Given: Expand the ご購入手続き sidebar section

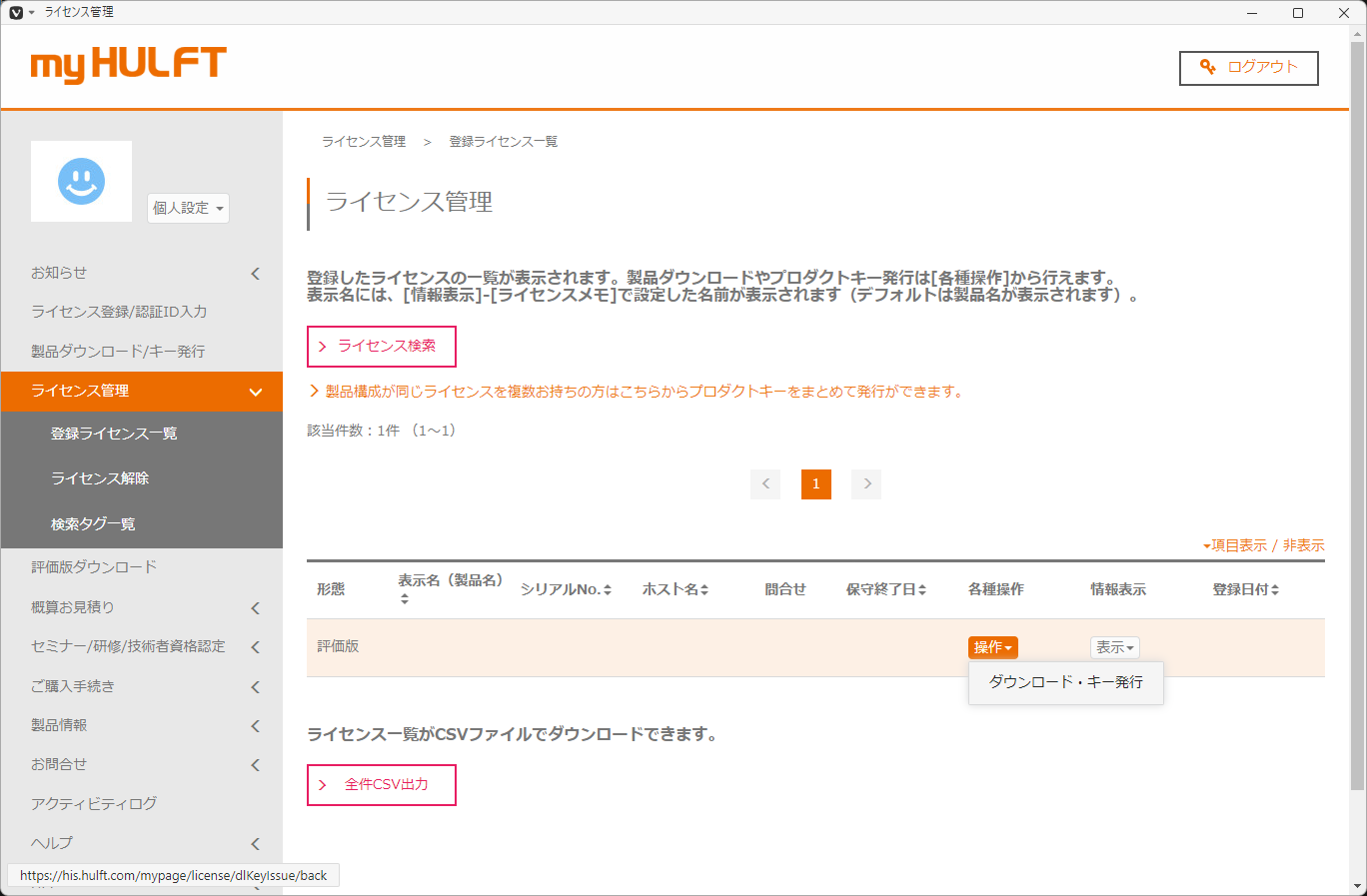Looking at the screenshot, I should click(142, 686).
